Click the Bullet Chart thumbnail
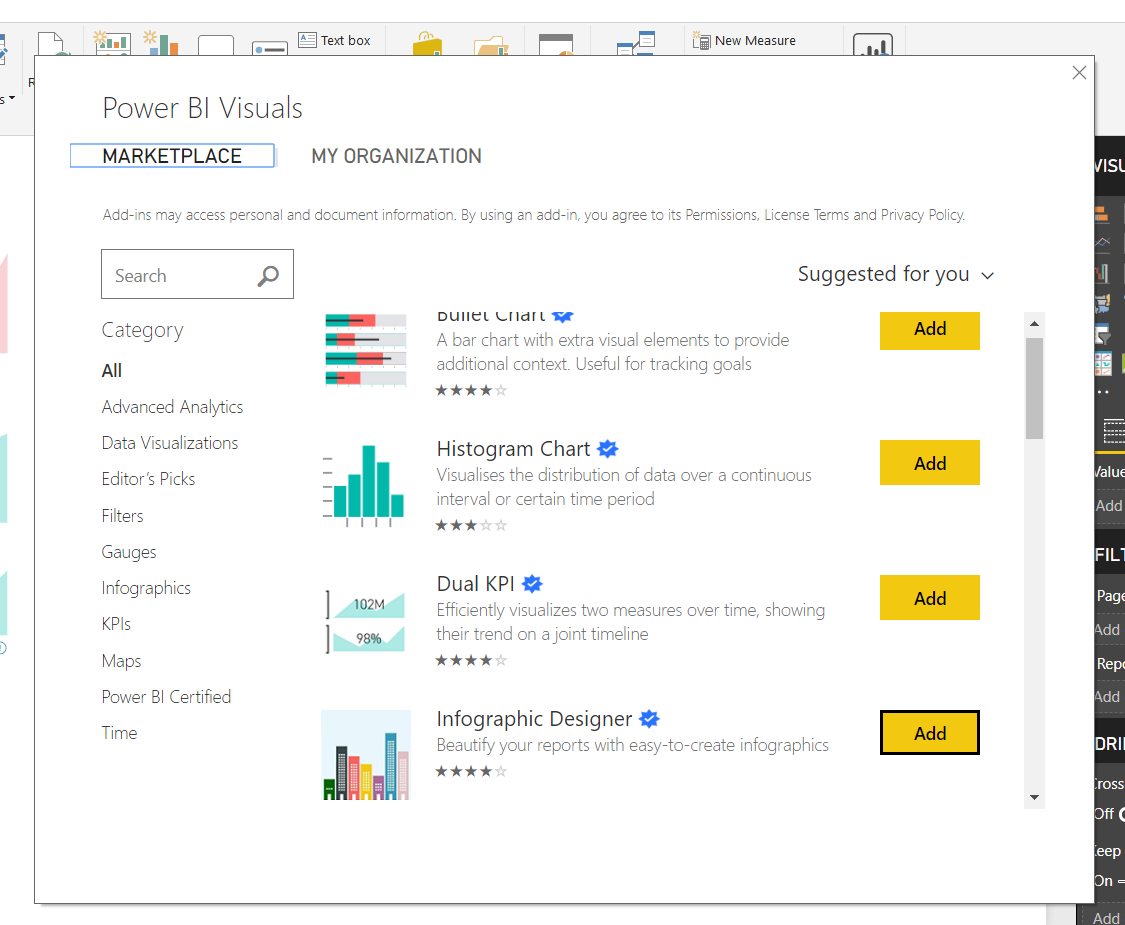Screen dimensions: 1125x925 point(366,349)
